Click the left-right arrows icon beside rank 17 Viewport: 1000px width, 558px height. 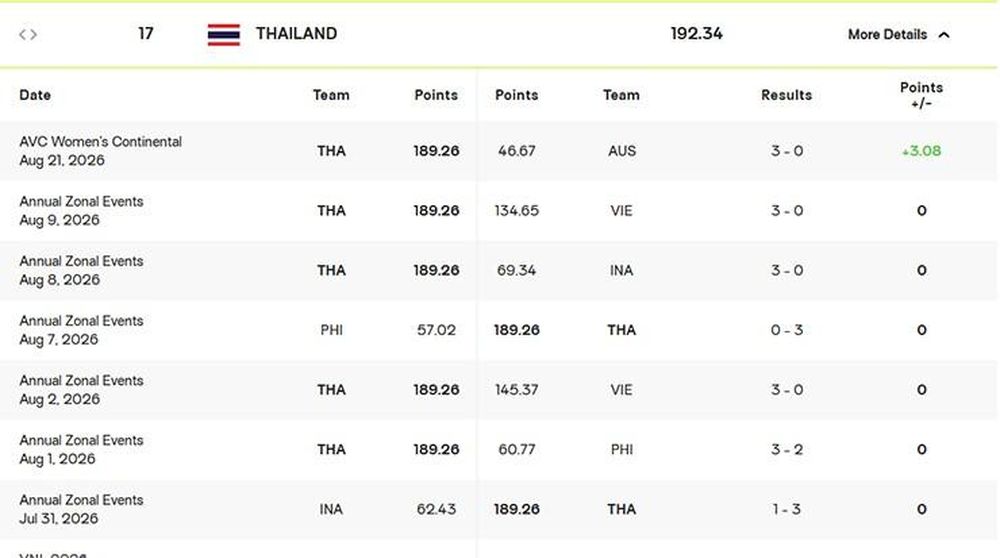point(27,34)
